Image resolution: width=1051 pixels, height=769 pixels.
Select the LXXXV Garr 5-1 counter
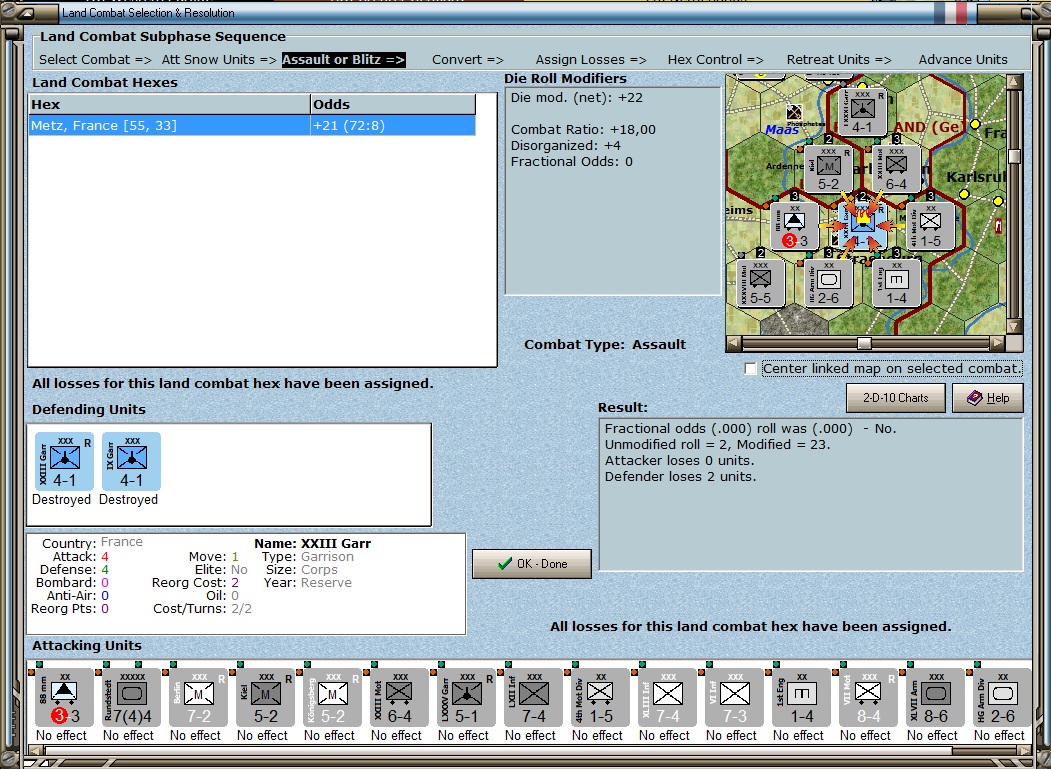467,697
